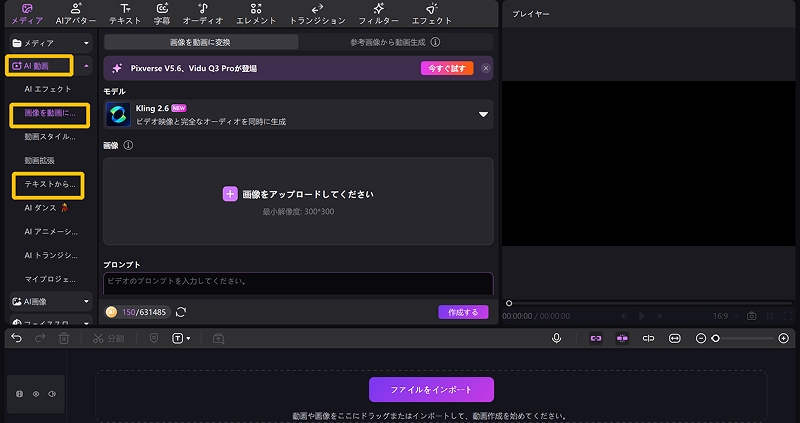Viewport: 800px width, 423px height.
Task: Step to previous frame in player
Action: point(623,316)
